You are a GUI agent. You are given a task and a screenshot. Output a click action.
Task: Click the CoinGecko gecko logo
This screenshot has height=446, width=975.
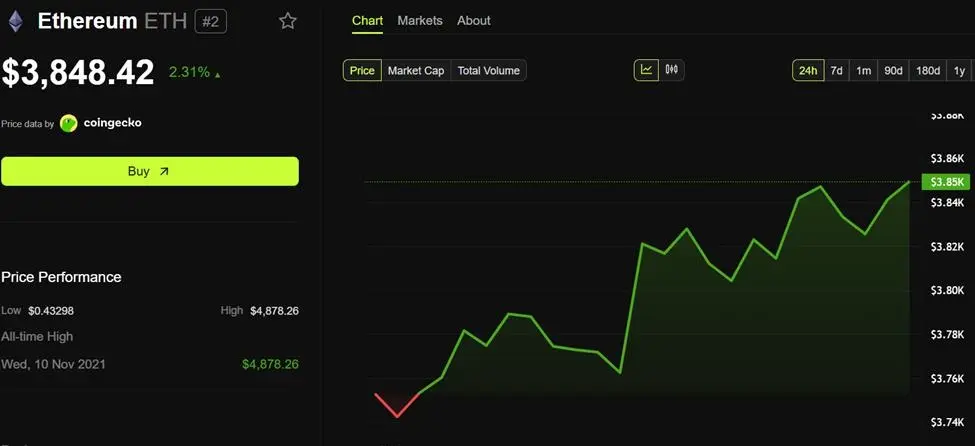click(68, 123)
